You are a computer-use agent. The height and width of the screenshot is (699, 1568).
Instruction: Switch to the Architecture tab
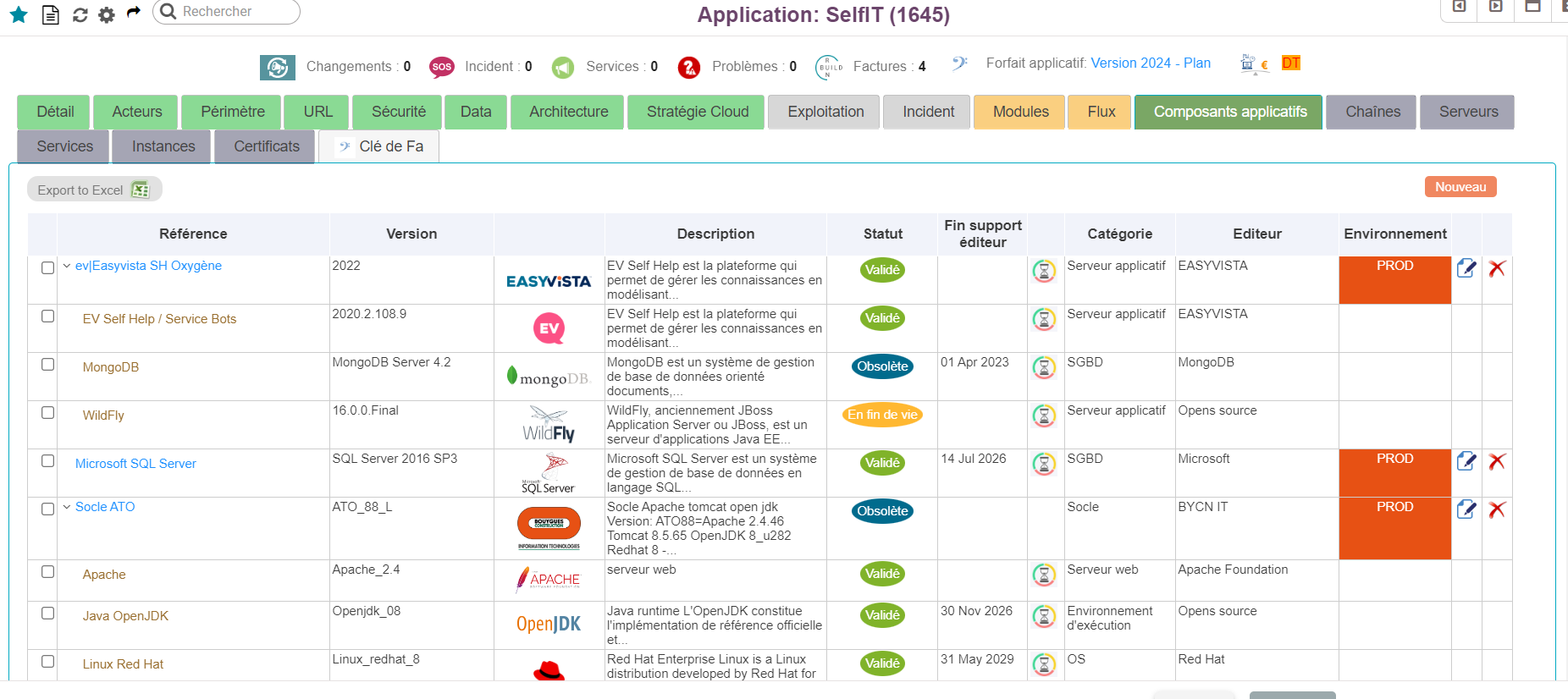(568, 112)
